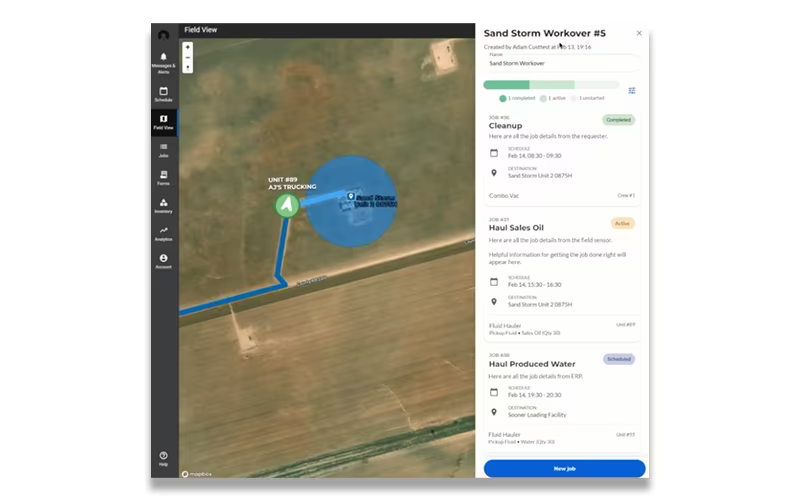The width and height of the screenshot is (800, 500).
Task: Click 'Fluid Hauler' in Haul Produced Water card
Action: [x=504, y=435]
